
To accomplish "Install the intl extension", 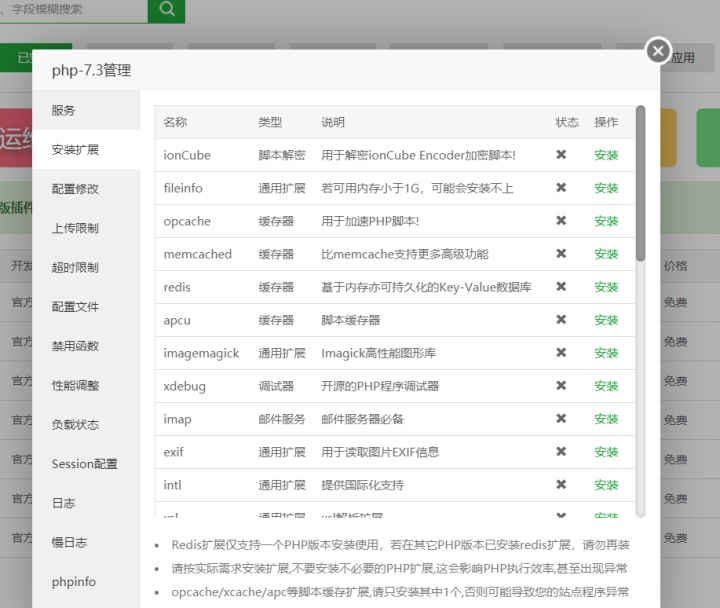I will 606,486.
